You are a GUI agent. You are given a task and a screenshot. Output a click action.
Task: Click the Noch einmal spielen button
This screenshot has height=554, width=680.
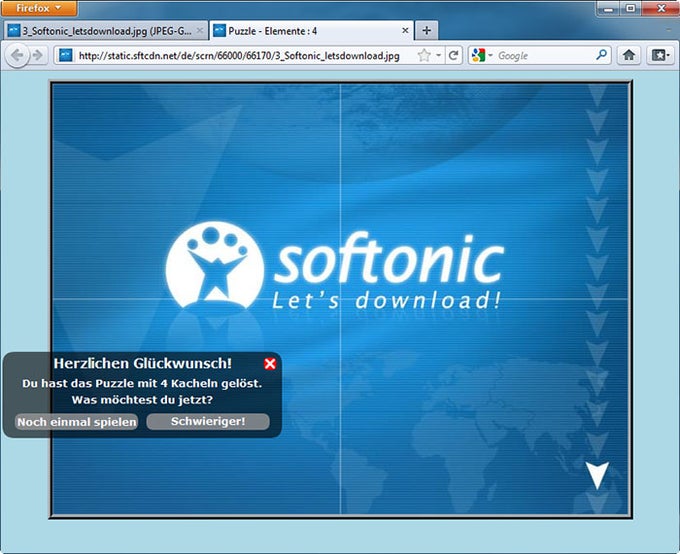77,422
